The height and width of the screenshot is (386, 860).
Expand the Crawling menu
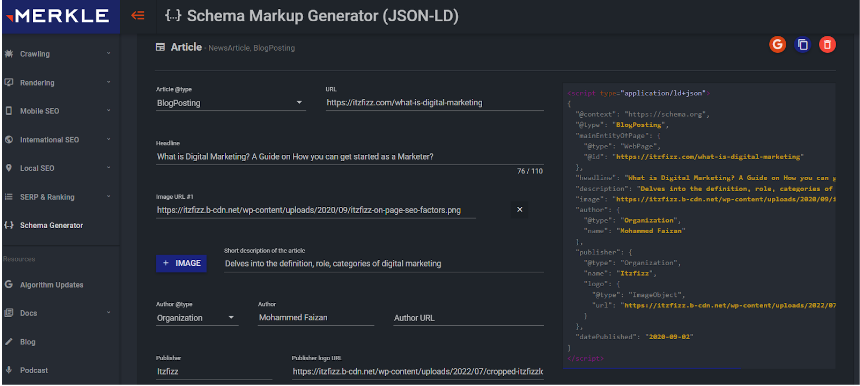point(109,53)
